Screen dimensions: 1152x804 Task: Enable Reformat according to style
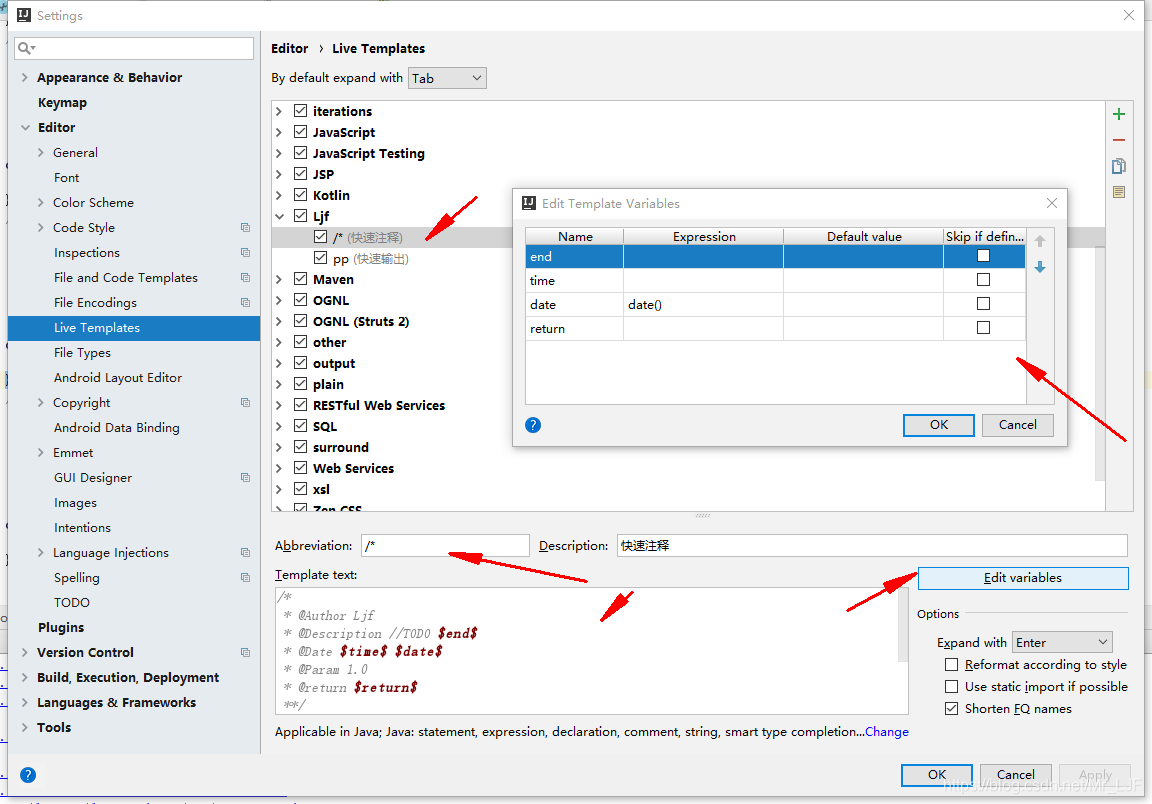[x=951, y=664]
